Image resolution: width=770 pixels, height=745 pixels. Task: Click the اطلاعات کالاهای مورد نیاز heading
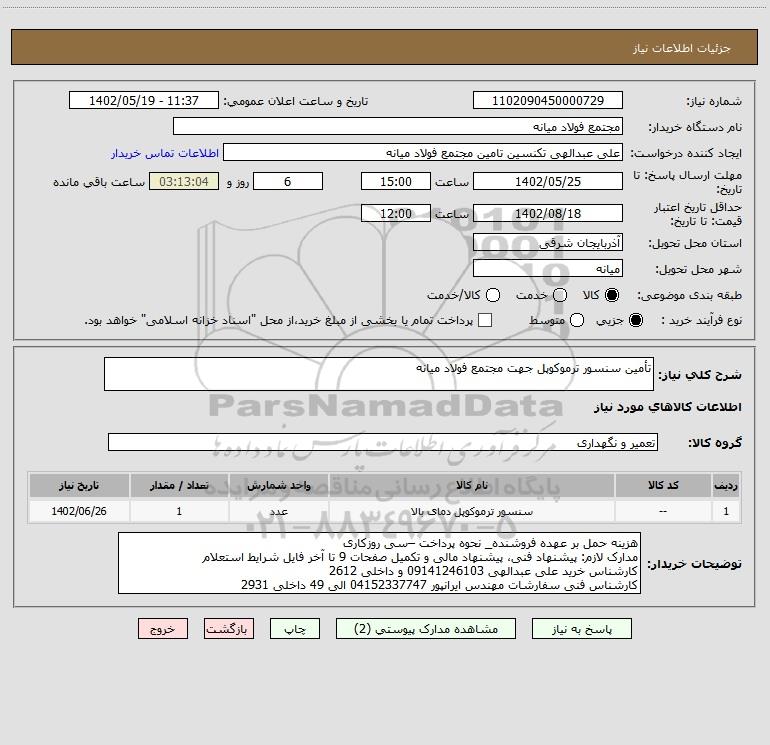click(x=668, y=407)
